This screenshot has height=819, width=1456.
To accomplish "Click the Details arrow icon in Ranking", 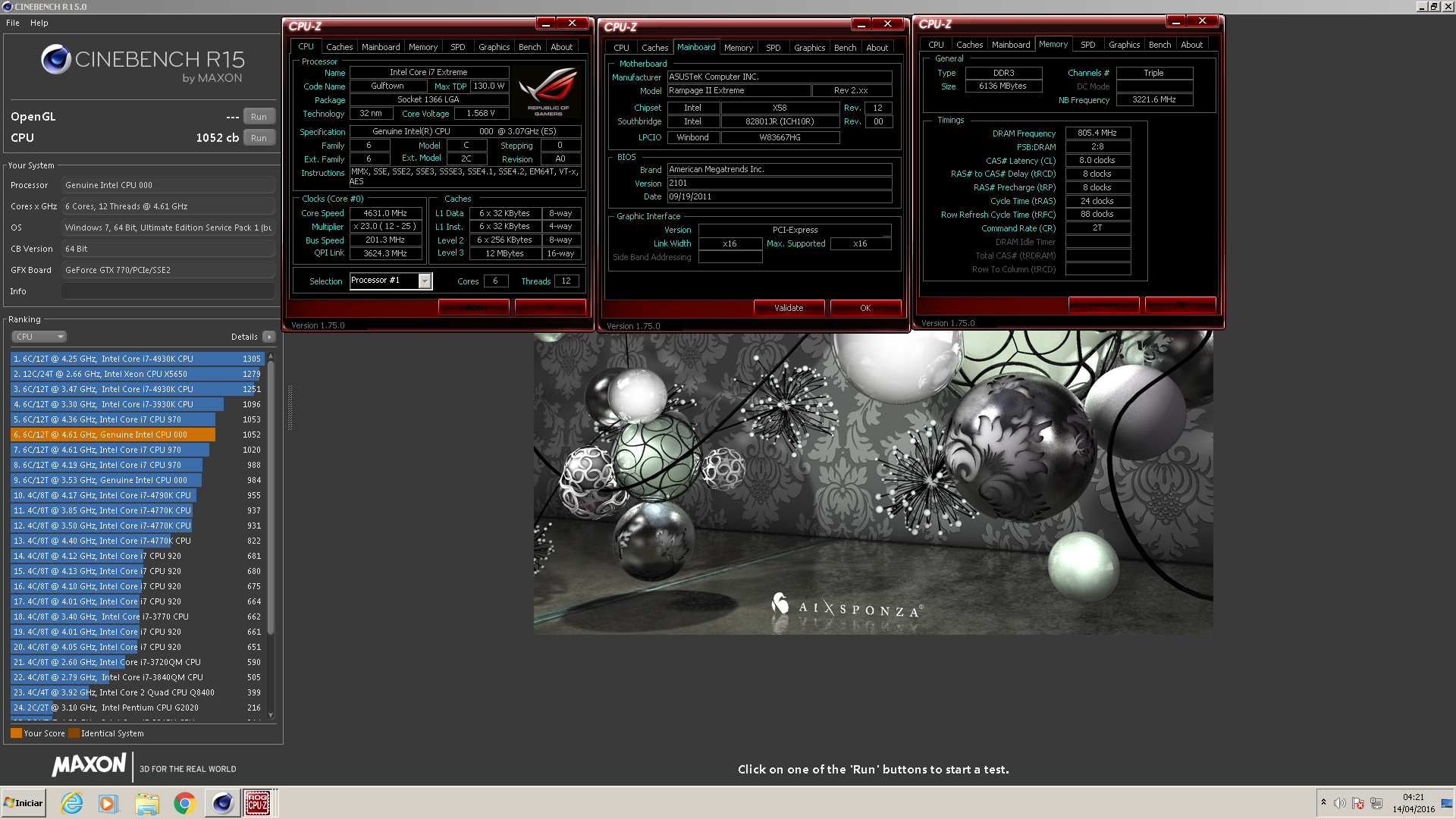I will [269, 337].
